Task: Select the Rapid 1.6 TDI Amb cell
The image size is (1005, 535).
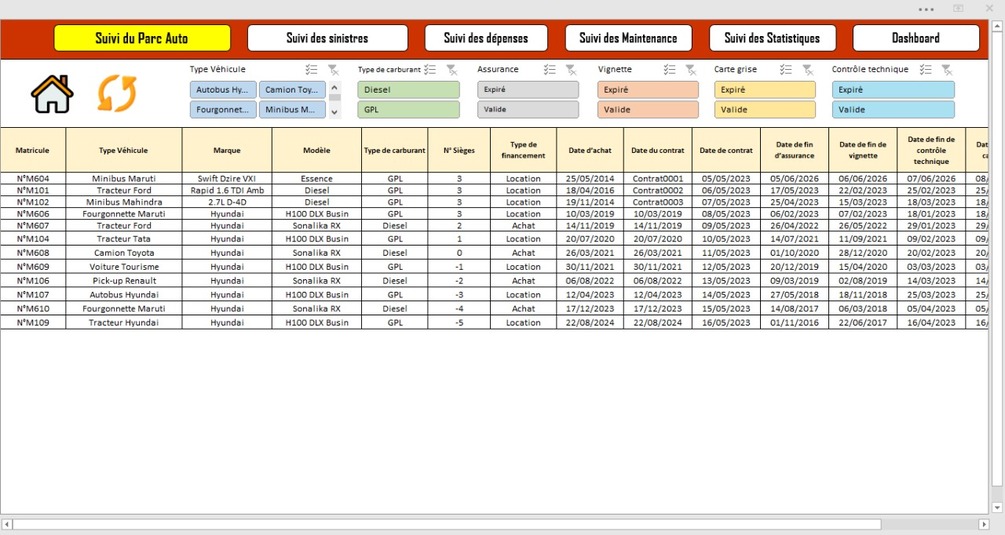Action: point(227,190)
